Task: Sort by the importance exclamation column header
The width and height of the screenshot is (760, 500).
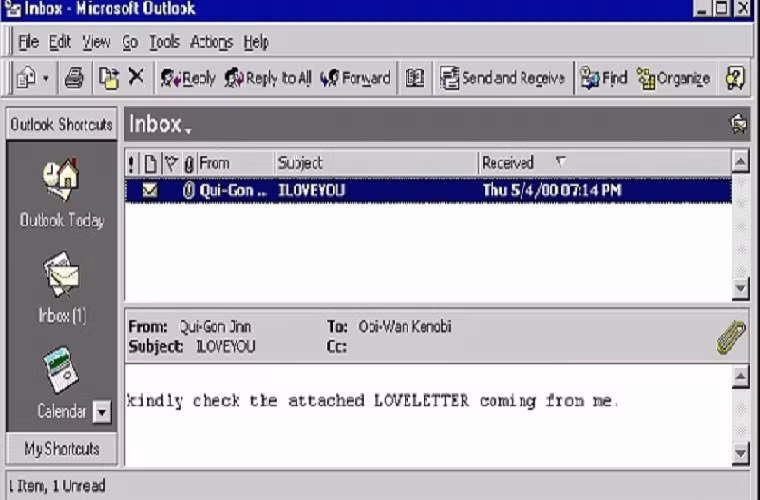Action: [x=132, y=162]
